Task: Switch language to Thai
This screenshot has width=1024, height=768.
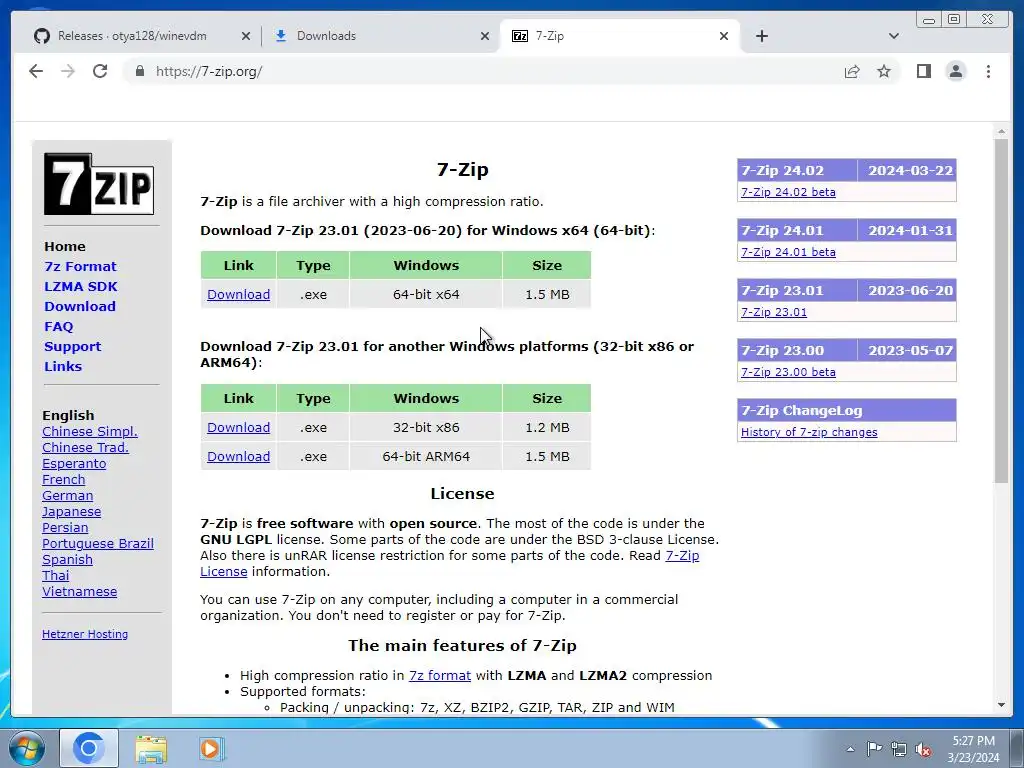Action: point(56,575)
